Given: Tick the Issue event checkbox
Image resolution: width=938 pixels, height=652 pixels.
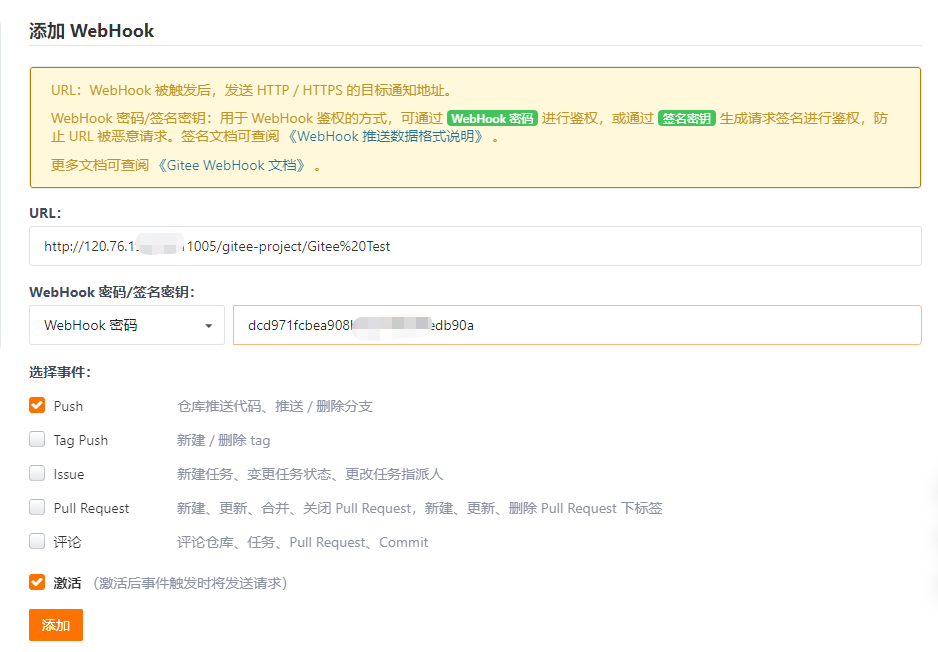Looking at the screenshot, I should pos(37,474).
